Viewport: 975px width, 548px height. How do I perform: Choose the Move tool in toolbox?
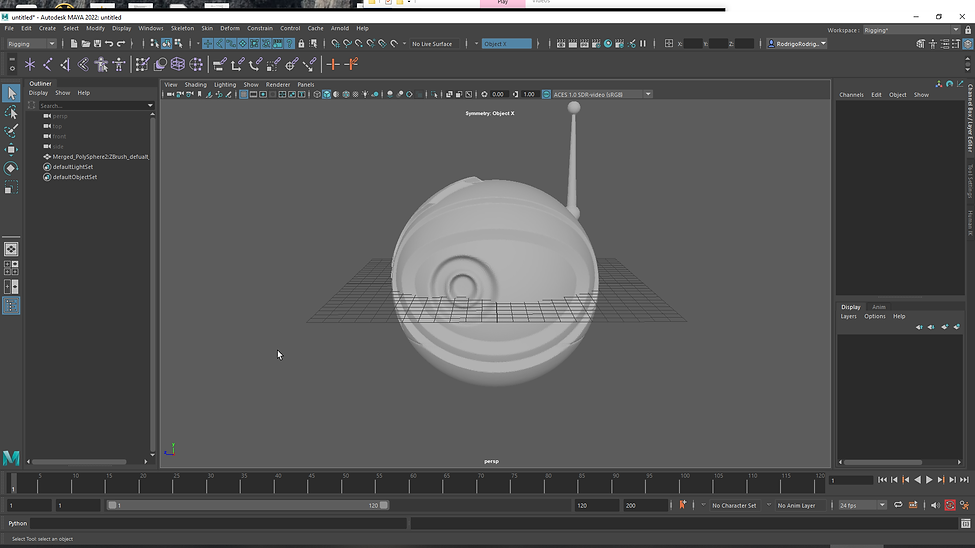11,150
